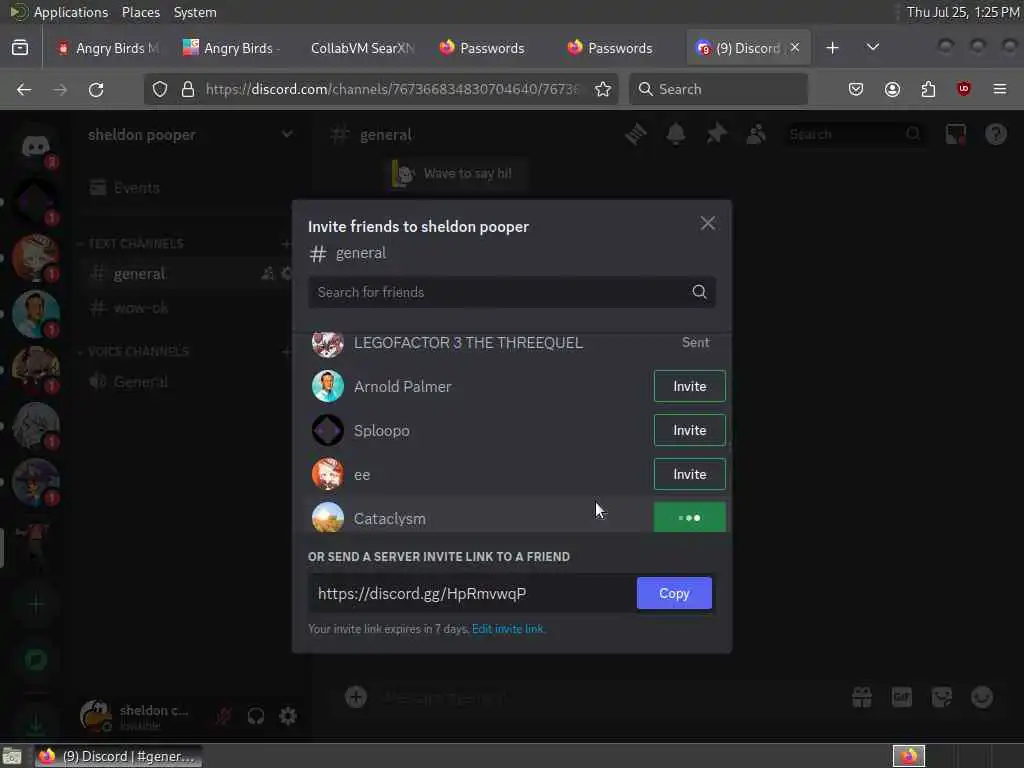Invite Sploopo to the server
Image resolution: width=1024 pixels, height=768 pixels.
(689, 430)
